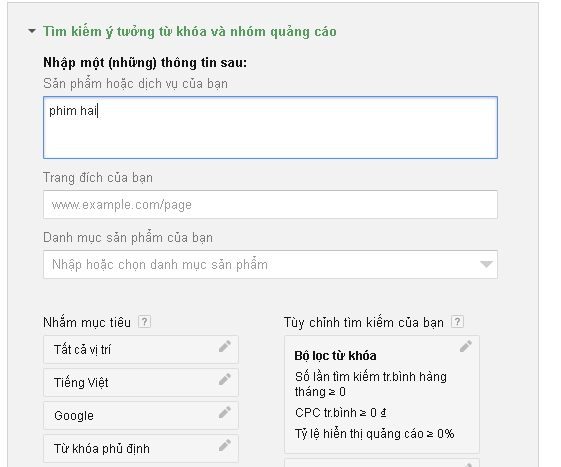Select the 'Tiếng Việt' language box
561x467 pixels.
(x=141, y=383)
